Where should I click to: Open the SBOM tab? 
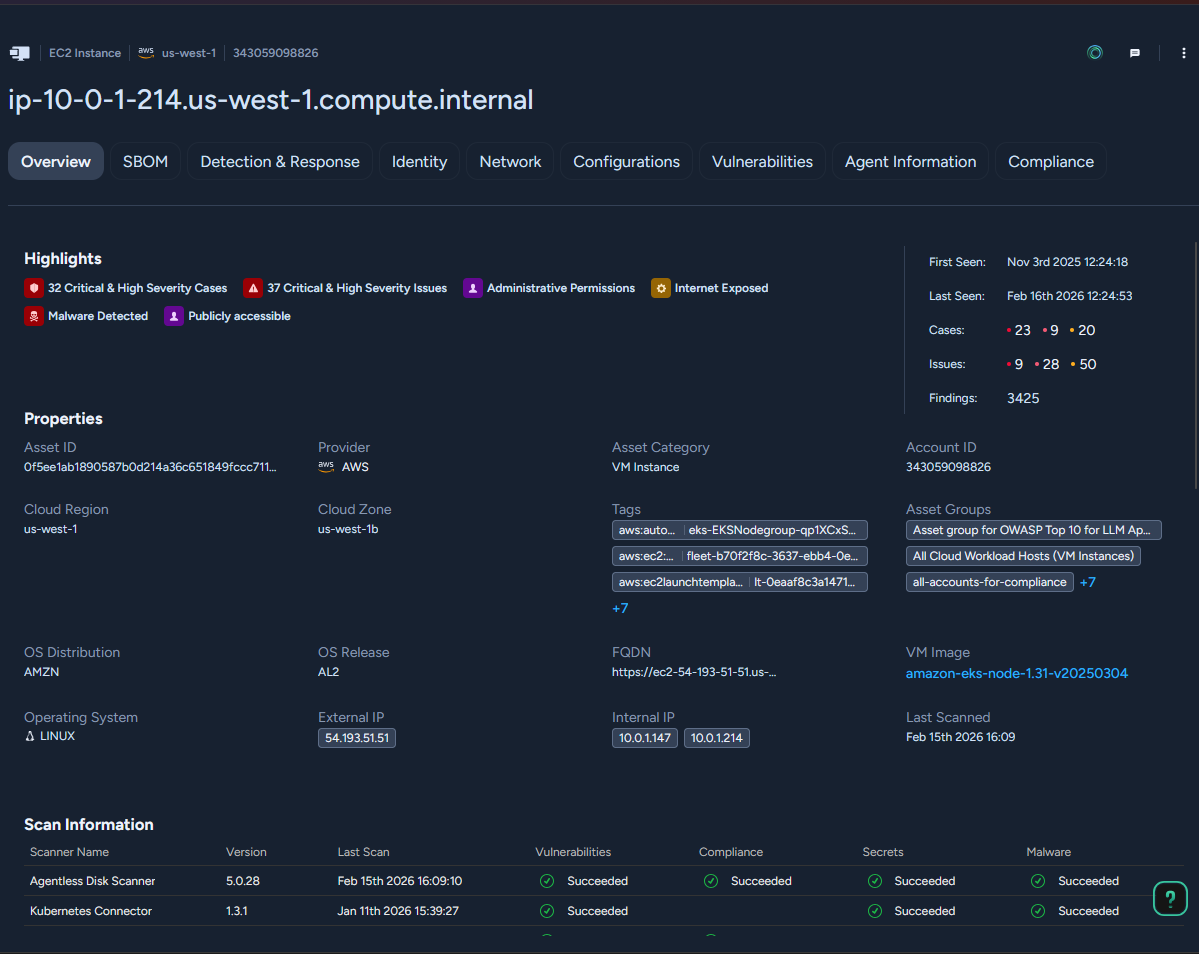[145, 161]
